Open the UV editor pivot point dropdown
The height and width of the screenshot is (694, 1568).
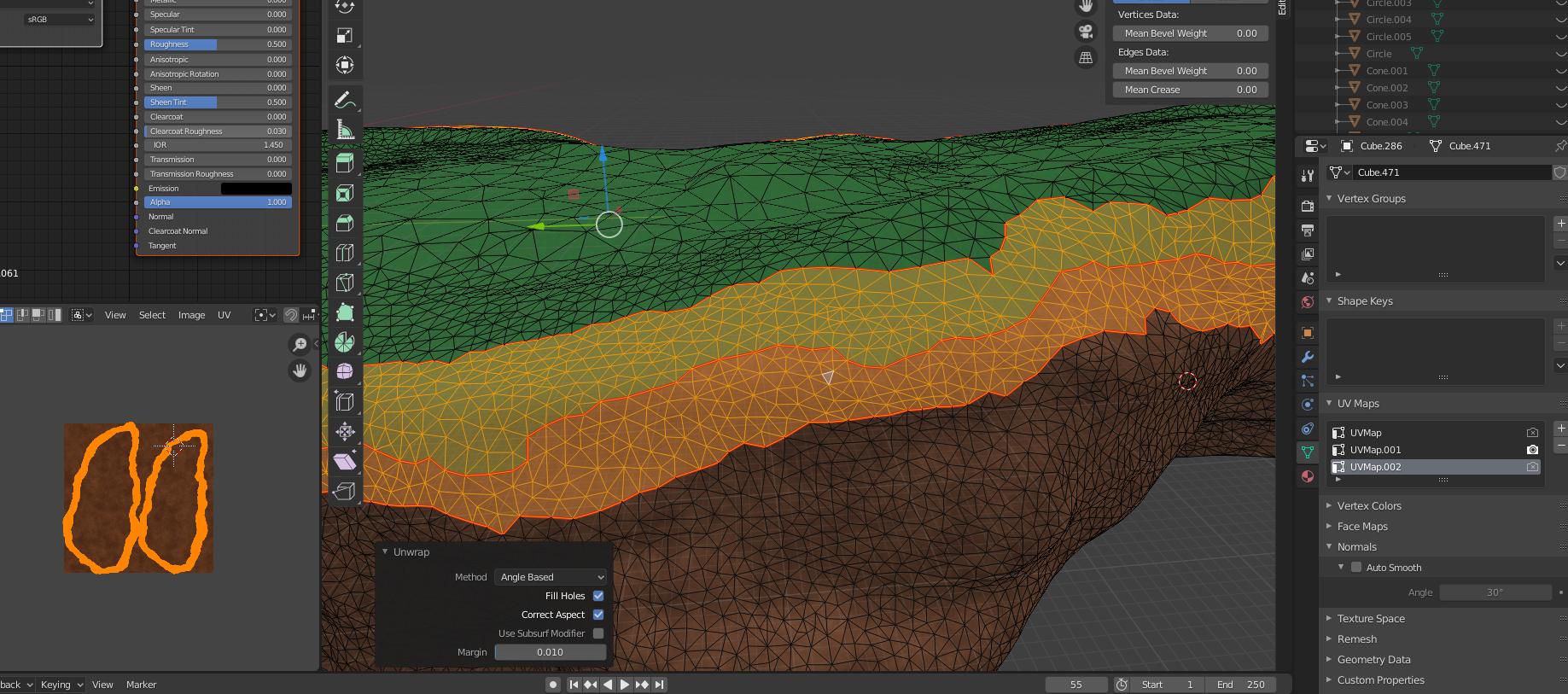(x=265, y=315)
